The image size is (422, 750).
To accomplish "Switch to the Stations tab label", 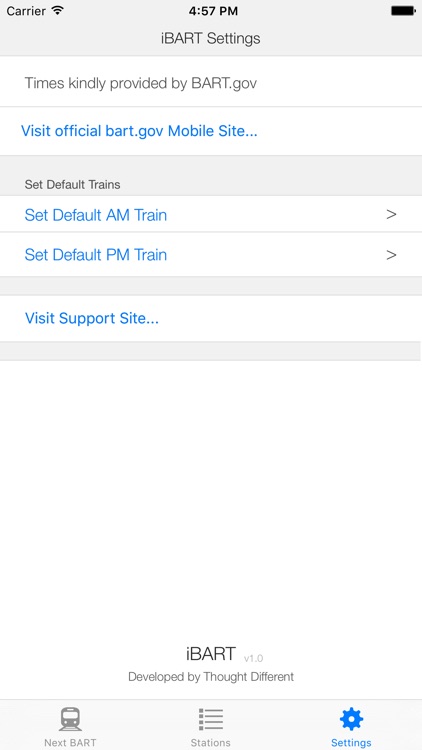I will 211,742.
